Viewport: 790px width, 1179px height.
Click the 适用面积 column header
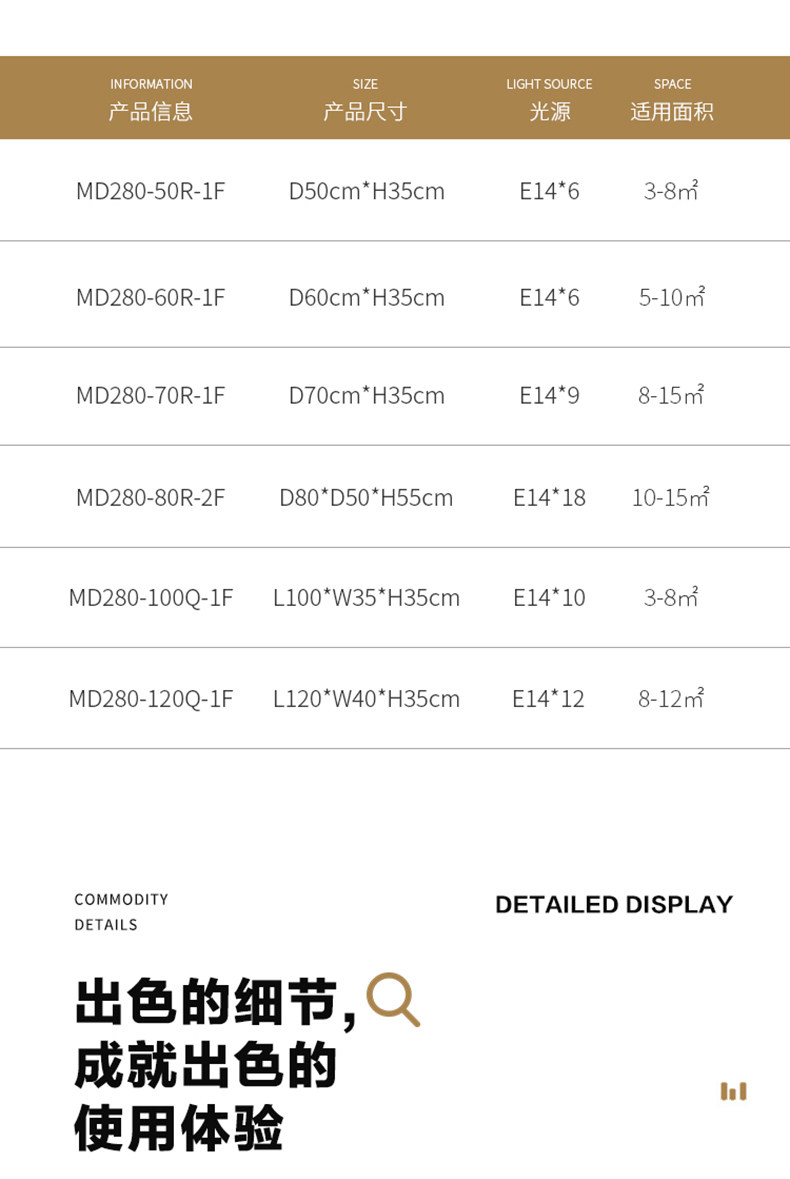(672, 111)
